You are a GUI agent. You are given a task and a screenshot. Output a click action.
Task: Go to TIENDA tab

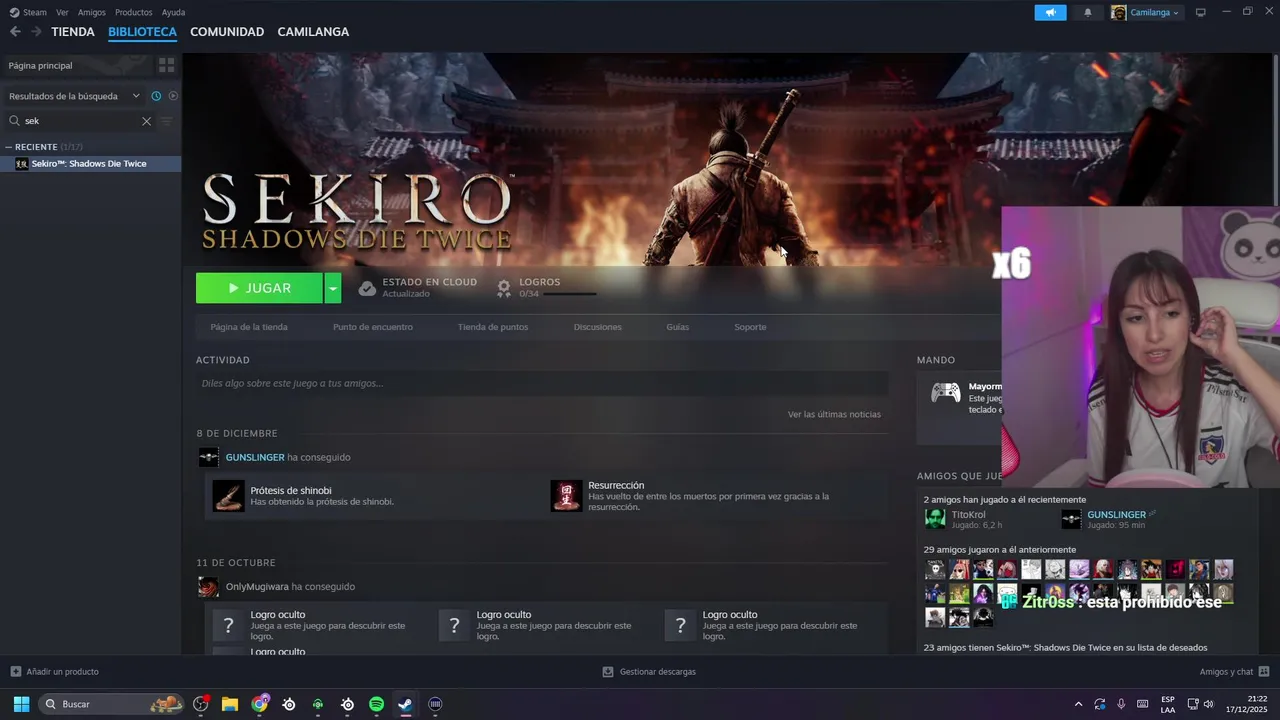coord(73,32)
